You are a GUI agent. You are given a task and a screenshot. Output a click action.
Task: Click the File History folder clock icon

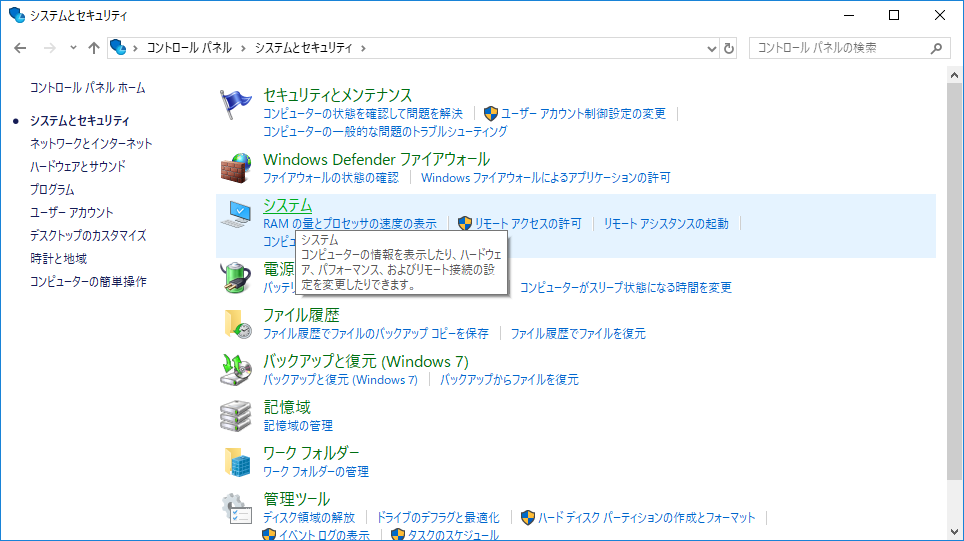coord(237,324)
